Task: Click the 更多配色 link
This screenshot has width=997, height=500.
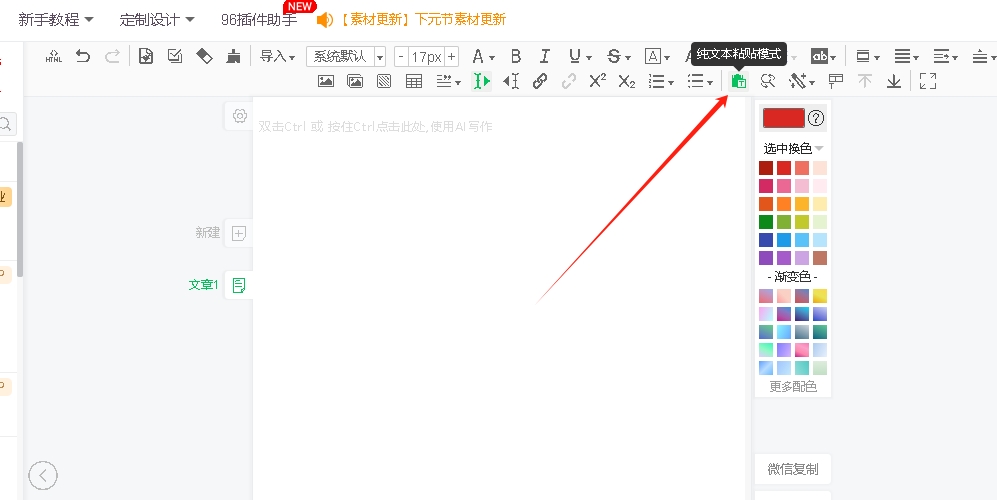Action: (x=792, y=386)
